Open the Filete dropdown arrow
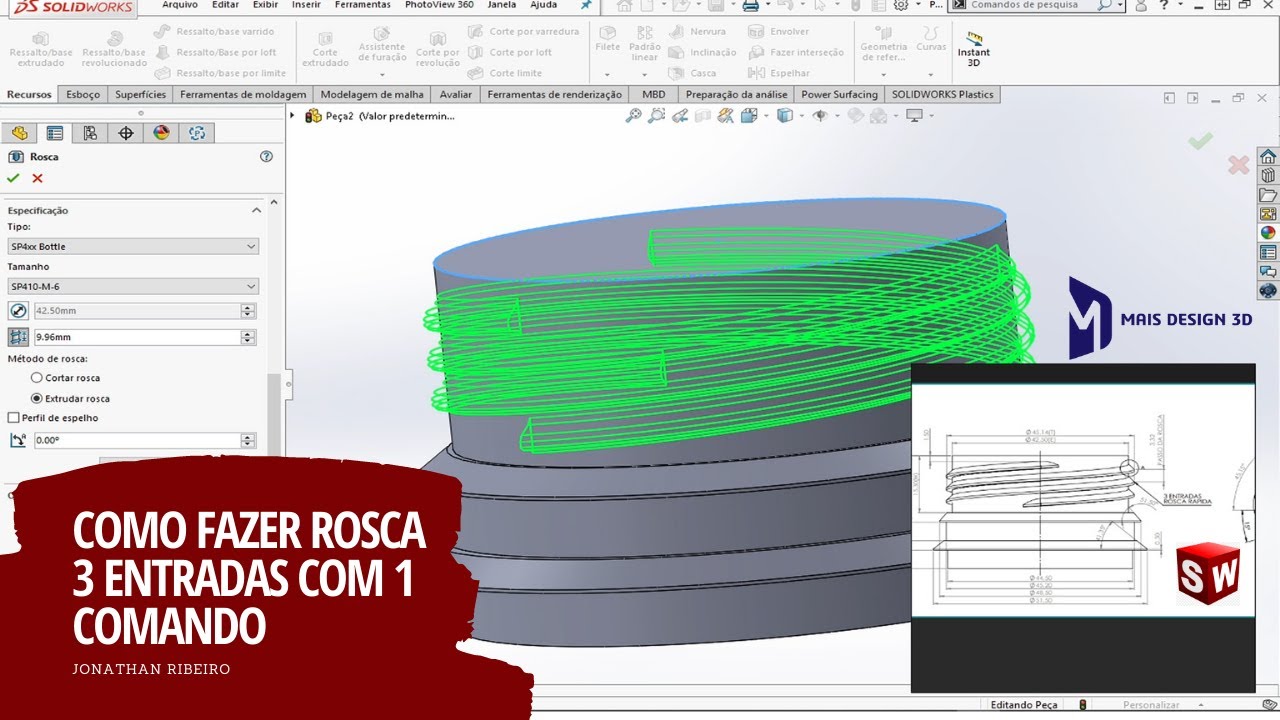The image size is (1280, 720). 607,75
